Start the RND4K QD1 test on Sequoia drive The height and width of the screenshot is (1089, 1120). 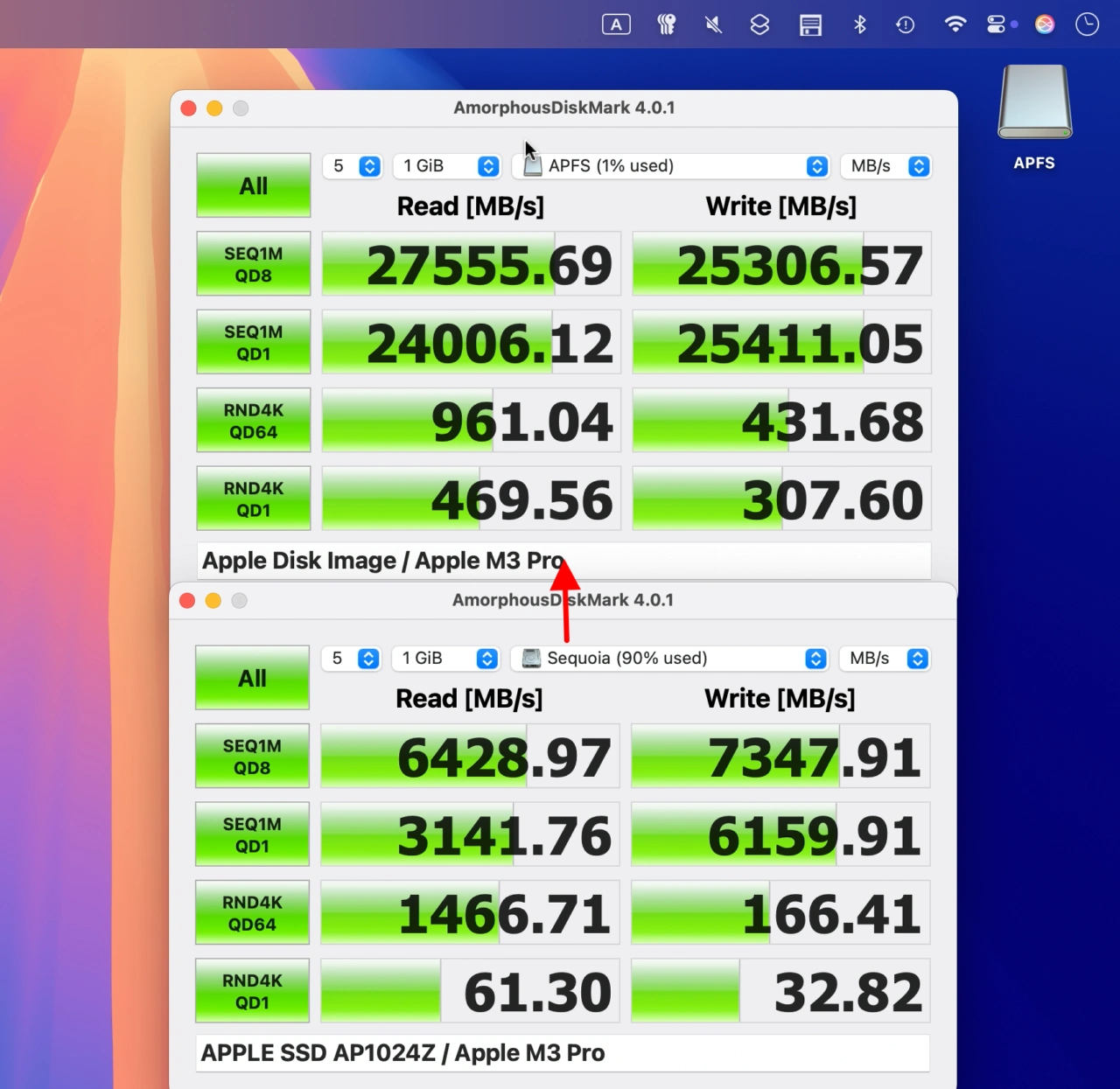(252, 990)
